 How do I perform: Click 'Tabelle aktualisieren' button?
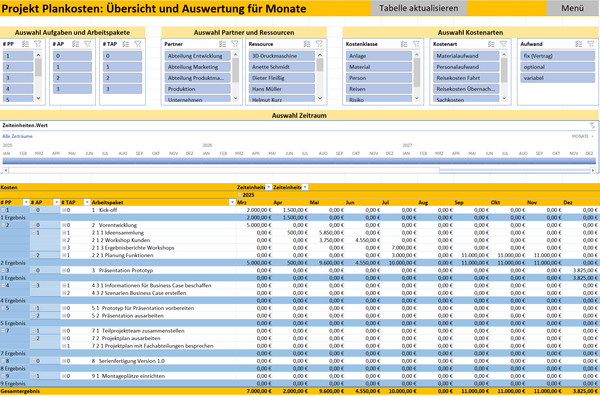[x=419, y=8]
